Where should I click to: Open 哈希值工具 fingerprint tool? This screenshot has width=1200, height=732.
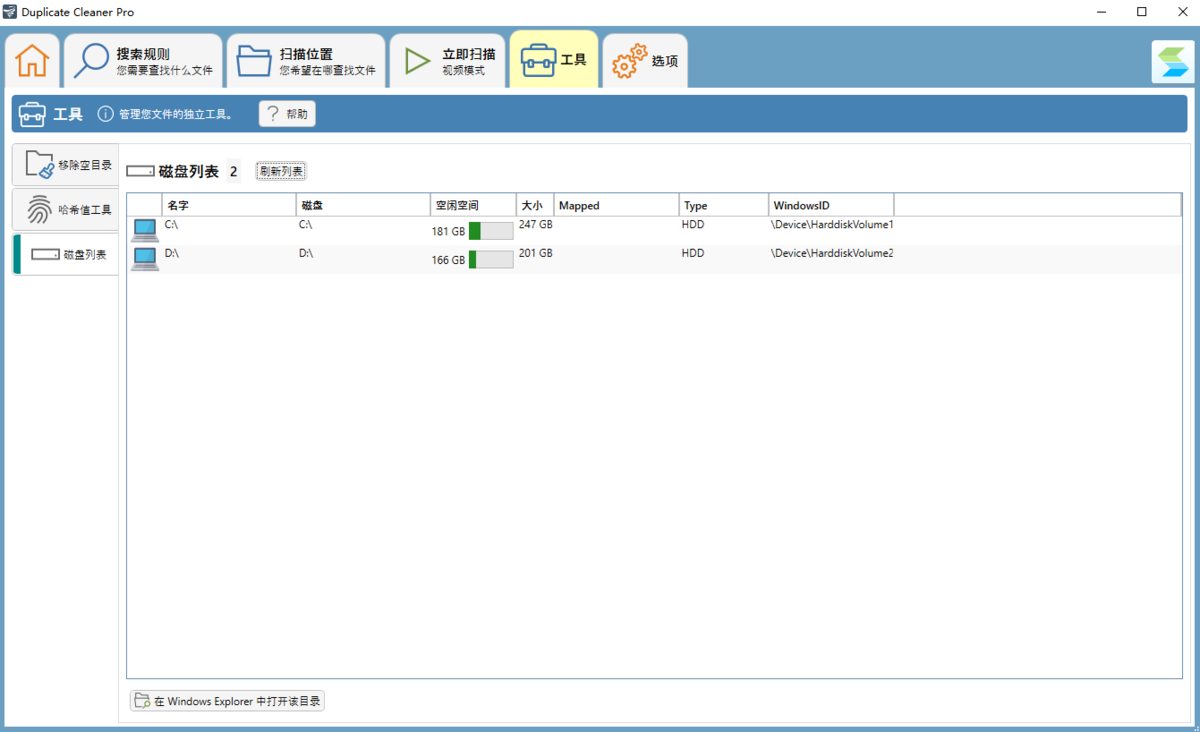(x=66, y=210)
